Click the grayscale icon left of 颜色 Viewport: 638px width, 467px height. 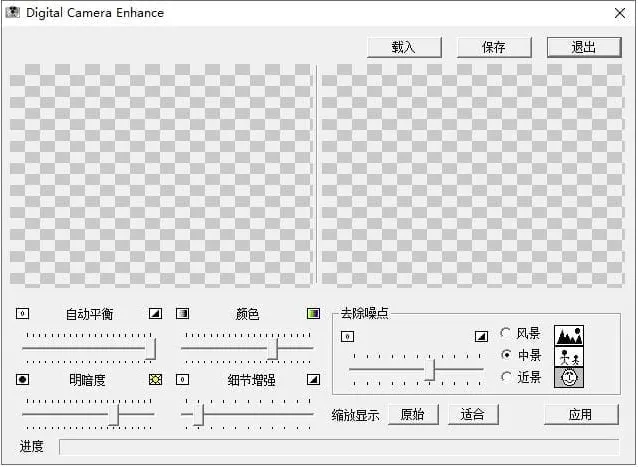(183, 314)
